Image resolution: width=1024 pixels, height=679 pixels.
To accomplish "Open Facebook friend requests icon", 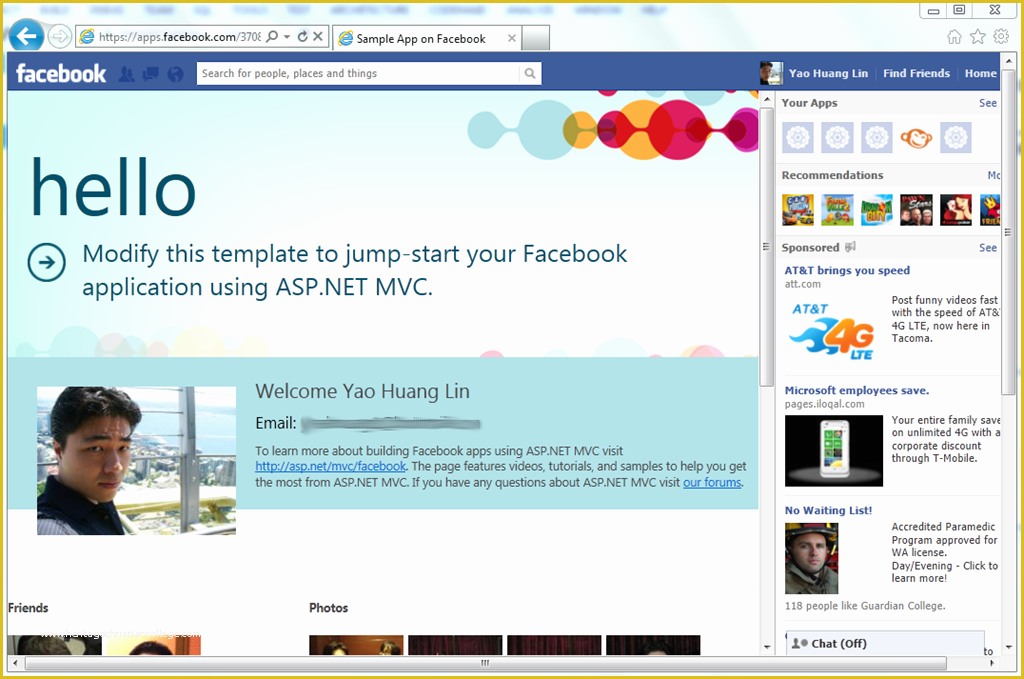I will tap(127, 74).
